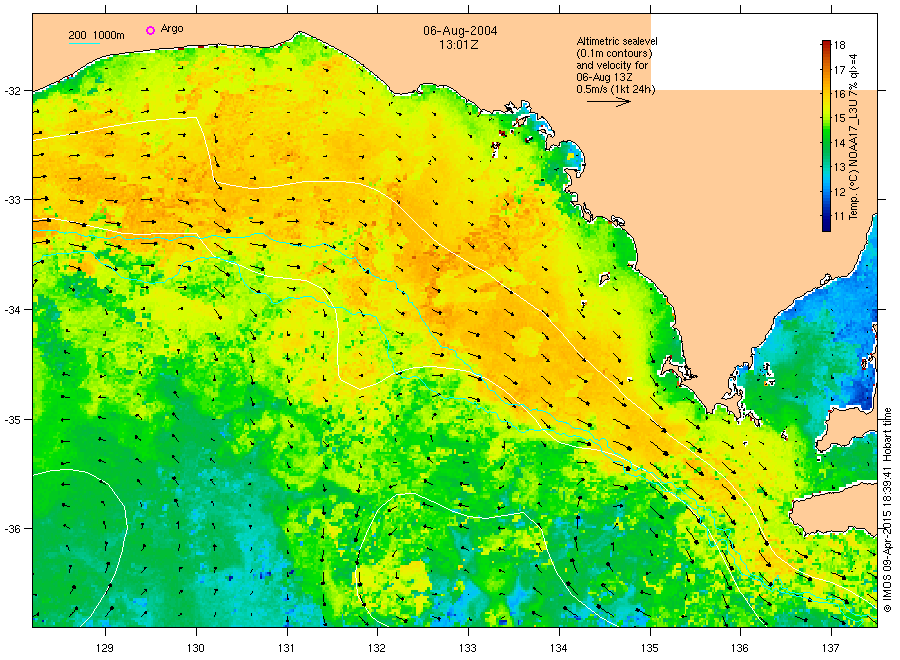This screenshot has width=900, height=660.
Task: Click the longitude label '134'
Action: pos(558,648)
